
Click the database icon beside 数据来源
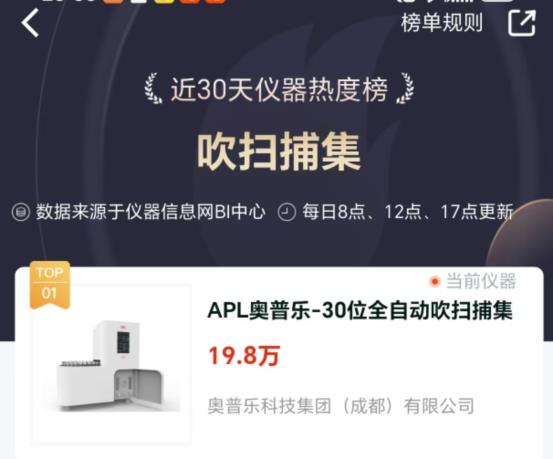[20, 212]
